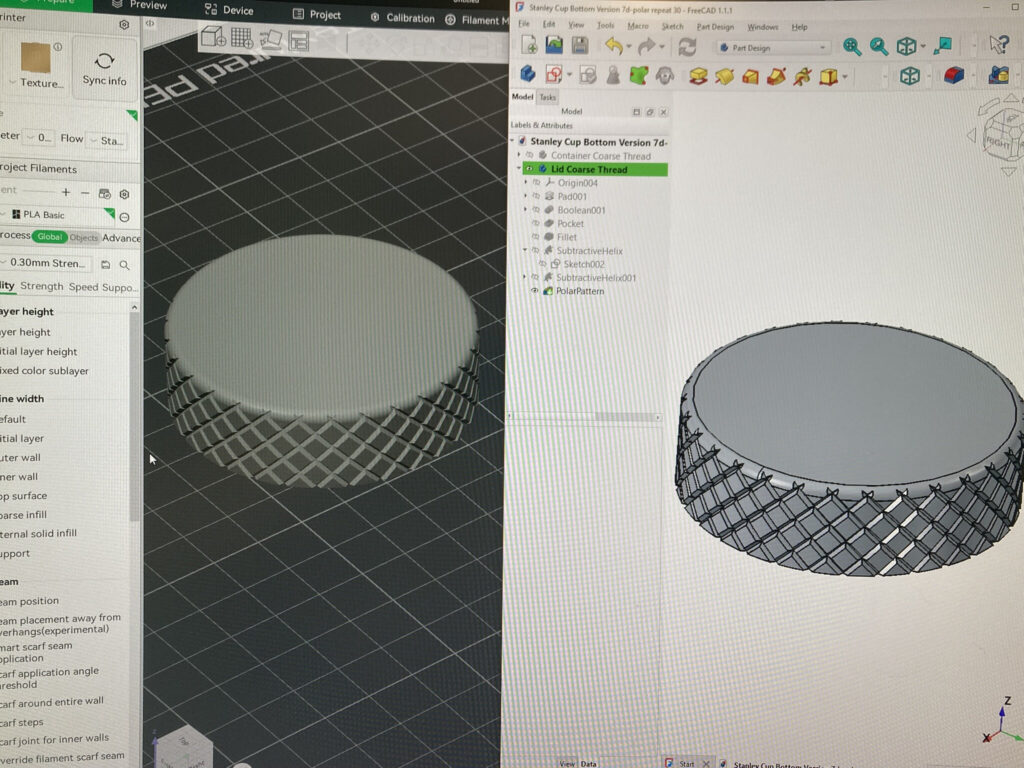
Task: Click the Auto Orient icon in Bambu Studio
Action: pyautogui.click(x=270, y=40)
